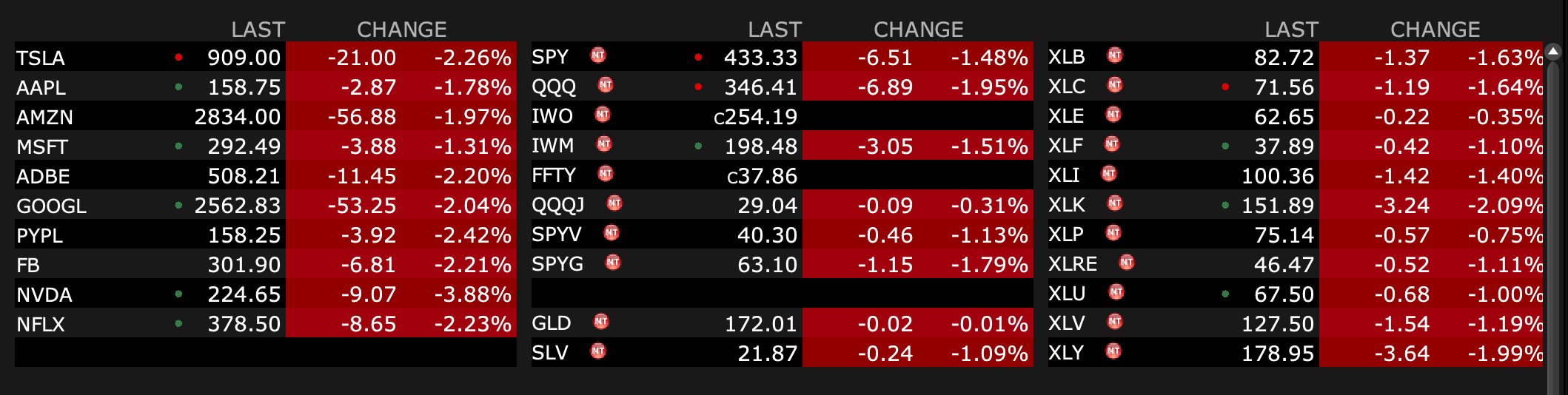Click the NT icon beside XLRE

(x=1127, y=263)
